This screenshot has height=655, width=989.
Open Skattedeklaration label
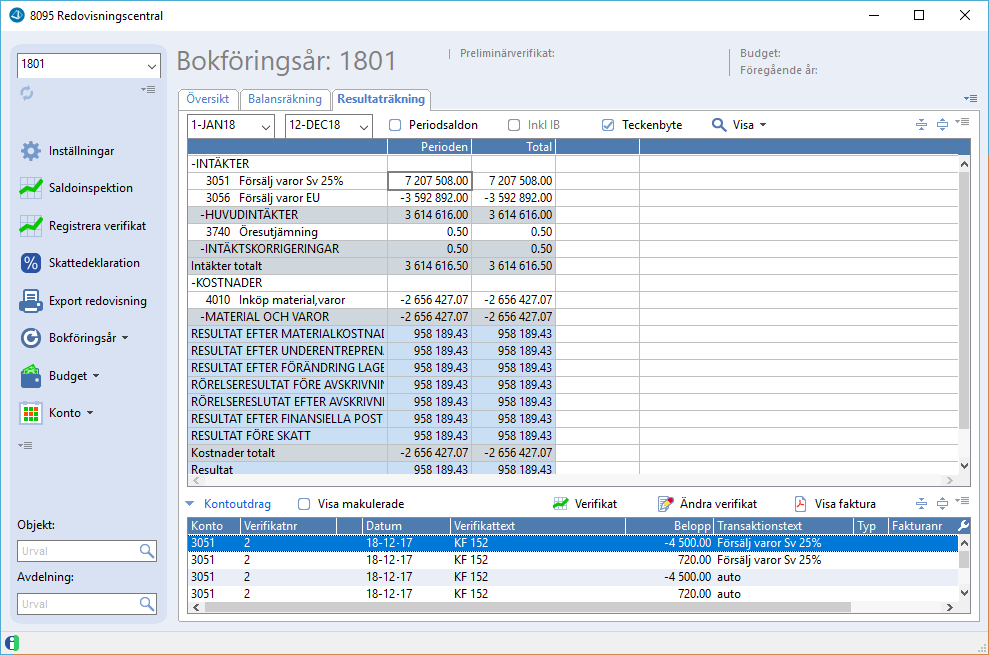tap(95, 263)
